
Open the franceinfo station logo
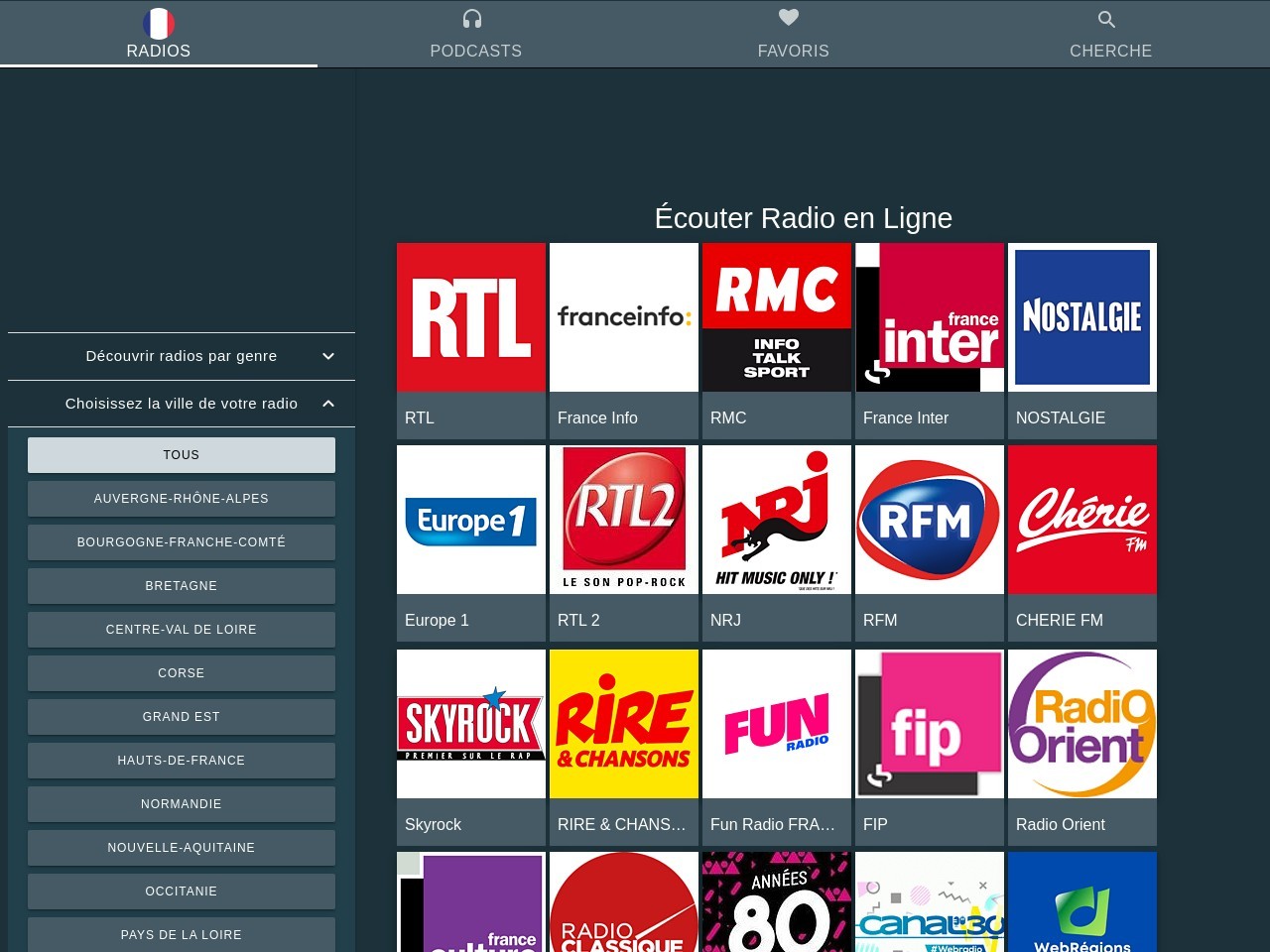(x=624, y=317)
